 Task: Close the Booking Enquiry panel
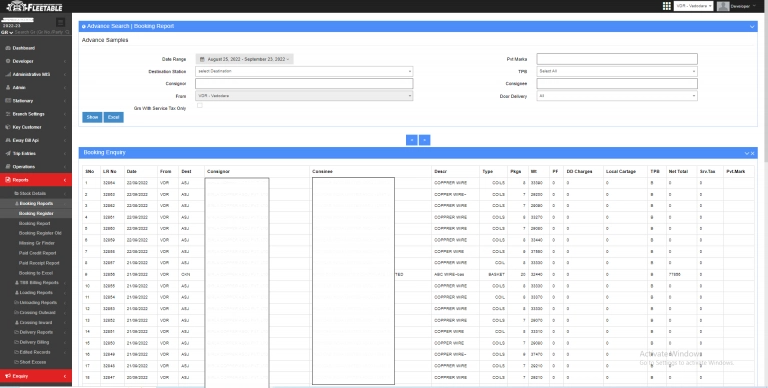pos(753,153)
